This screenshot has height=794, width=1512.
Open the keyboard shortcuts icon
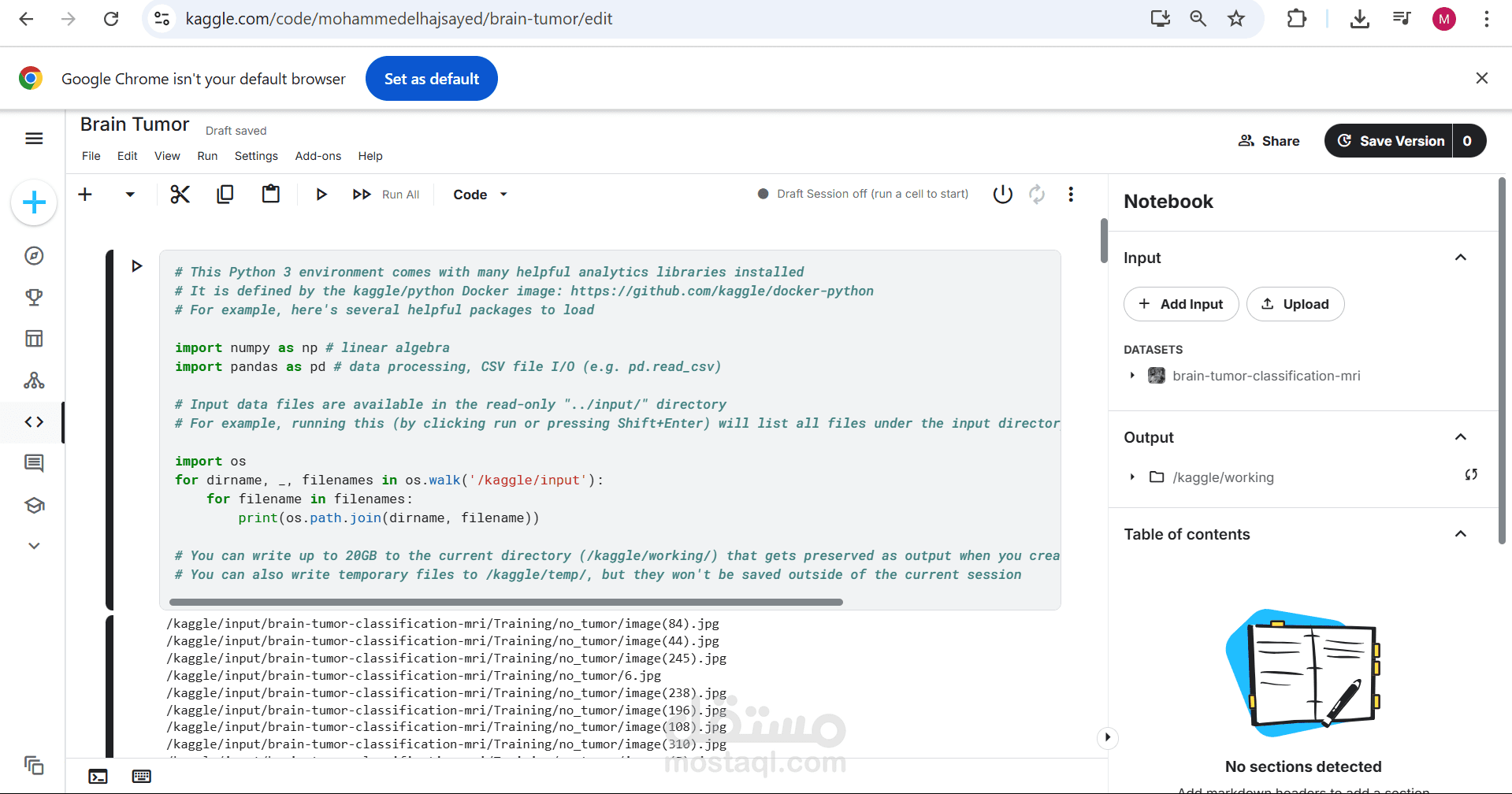pos(142,777)
